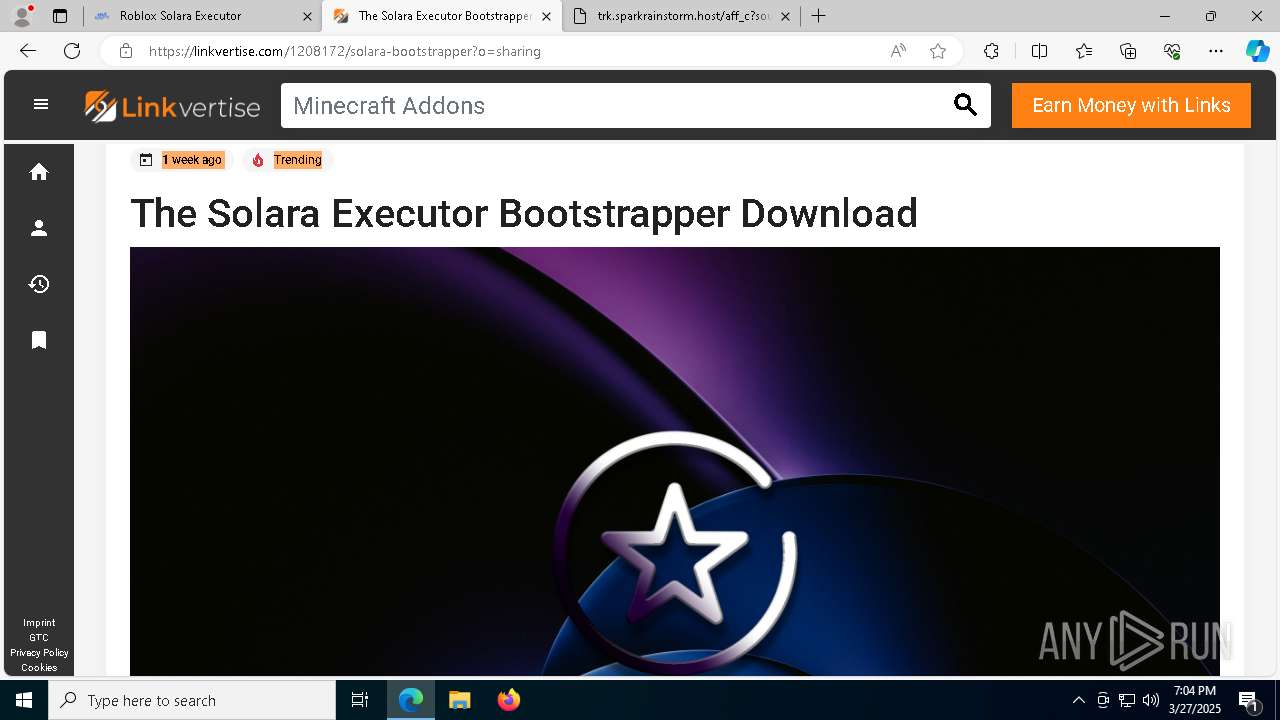Launch Firefox from taskbar

(509, 700)
